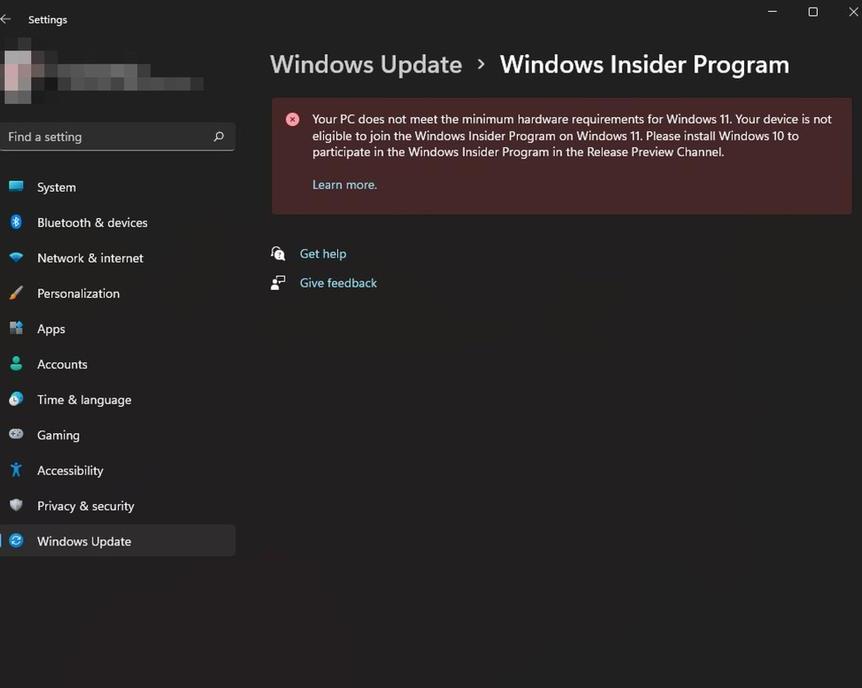This screenshot has width=862, height=688.
Task: Click the search magnifier in Find a setting
Action: click(x=218, y=137)
